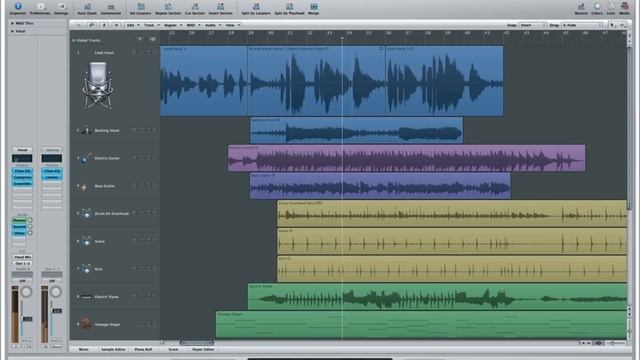Toggle the Auto Zoom toolbar icon
The image size is (640, 360).
click(x=87, y=8)
